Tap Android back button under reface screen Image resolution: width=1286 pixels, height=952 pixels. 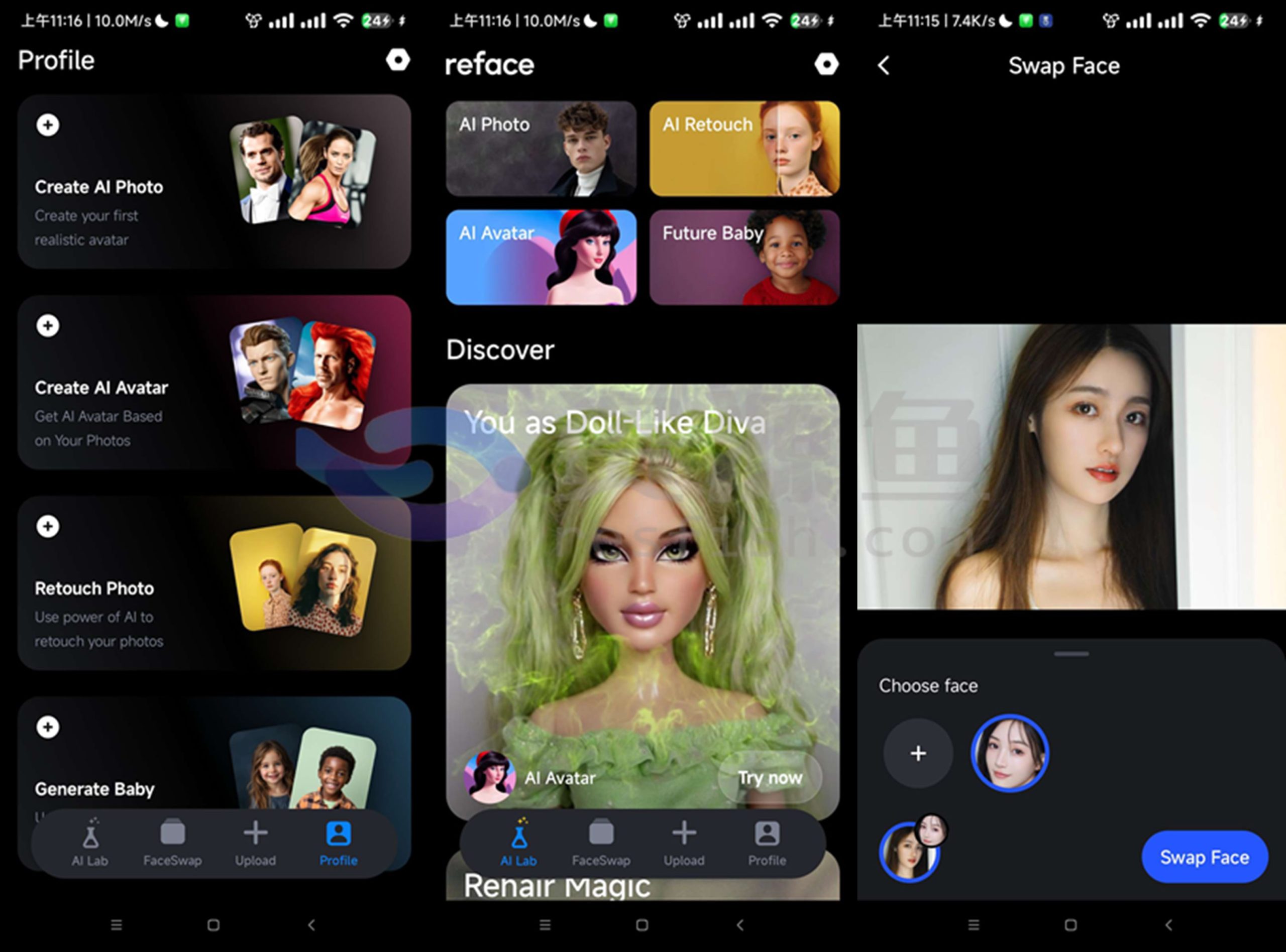pos(740,925)
